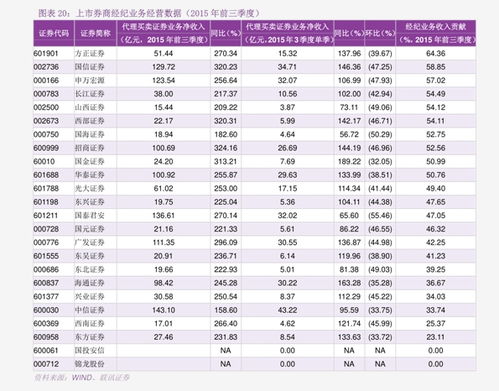Select the '证券代码' column header
The height and width of the screenshot is (391, 499).
[54, 33]
